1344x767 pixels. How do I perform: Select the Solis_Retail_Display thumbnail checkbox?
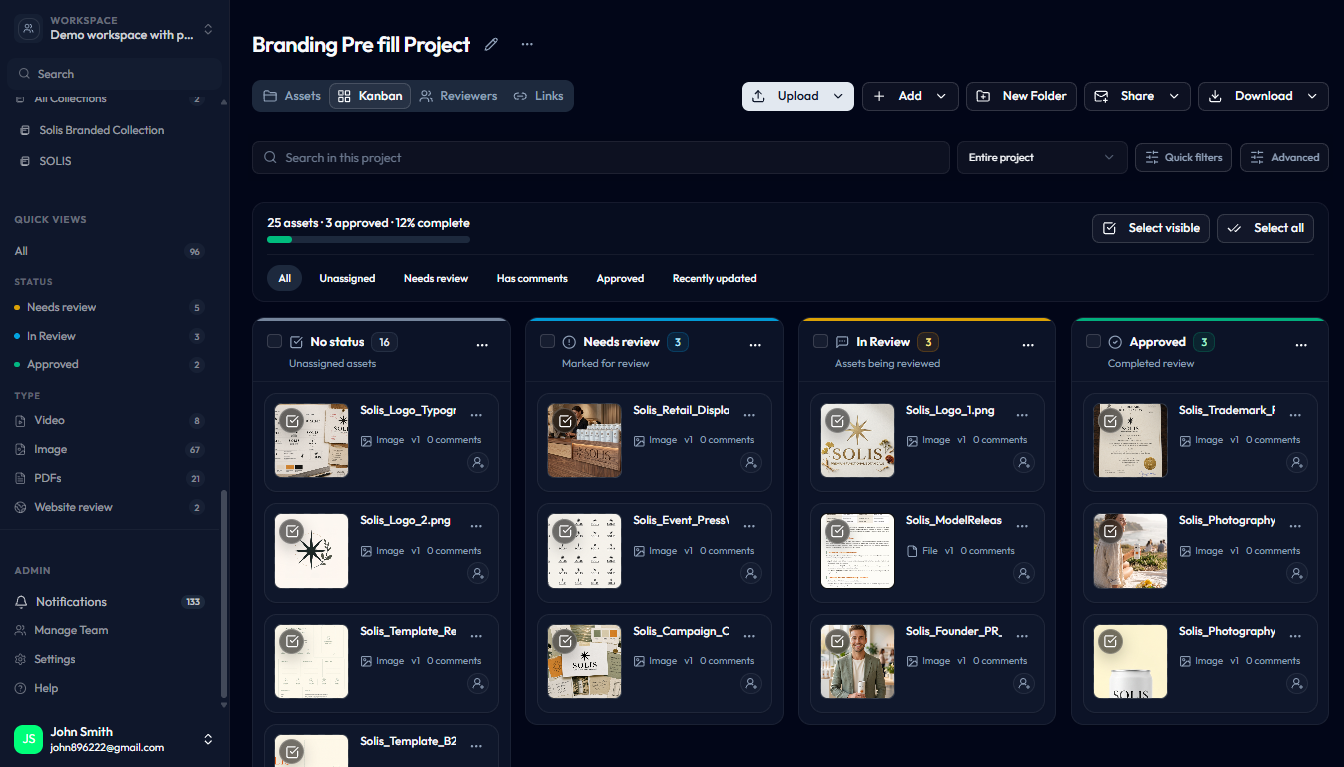pyautogui.click(x=565, y=421)
